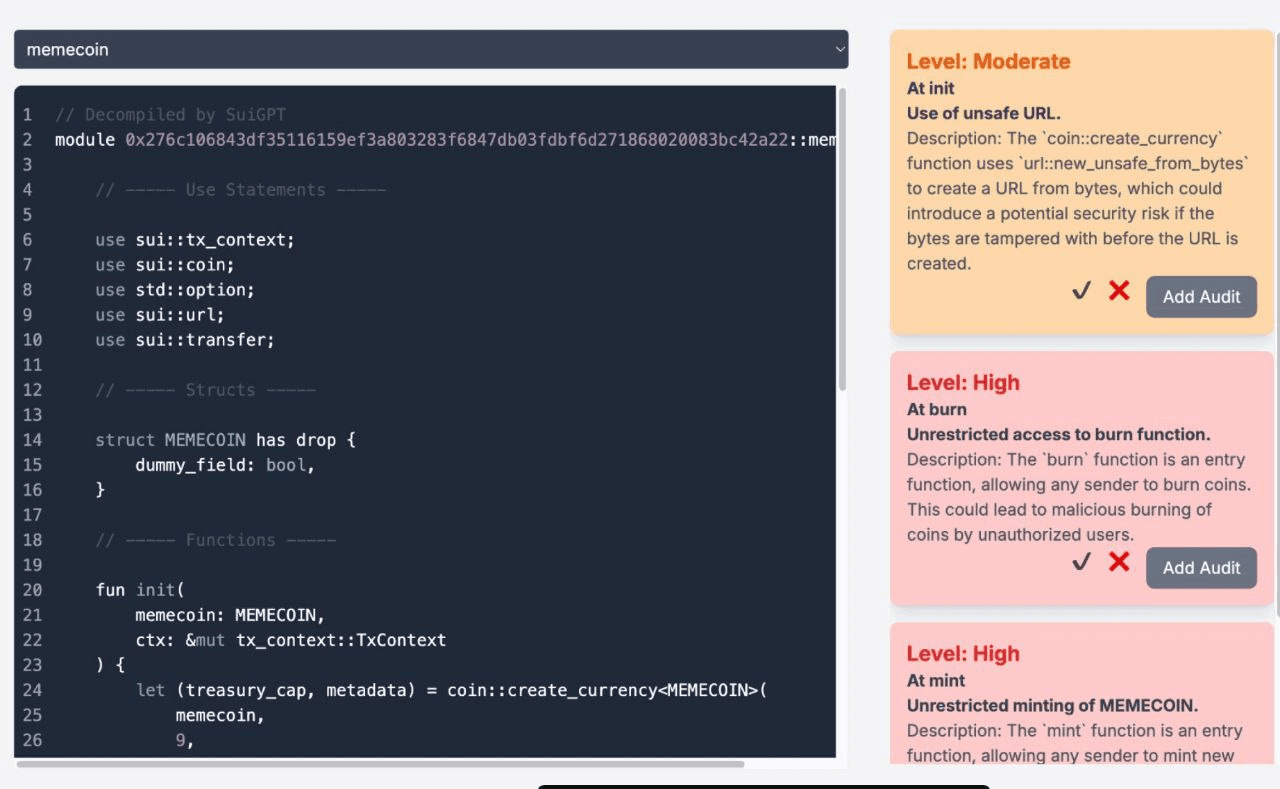Click the "use std::option;" line
Viewport: 1280px width, 789px height.
click(175, 290)
